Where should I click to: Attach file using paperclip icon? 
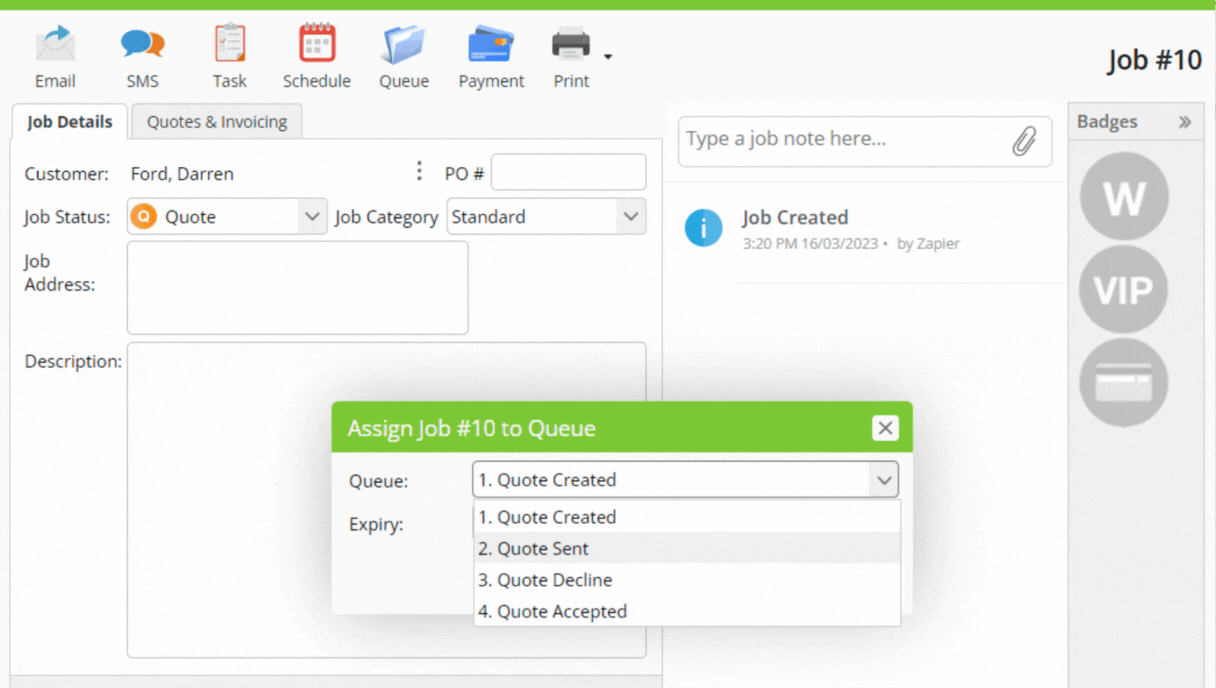pos(1023,141)
